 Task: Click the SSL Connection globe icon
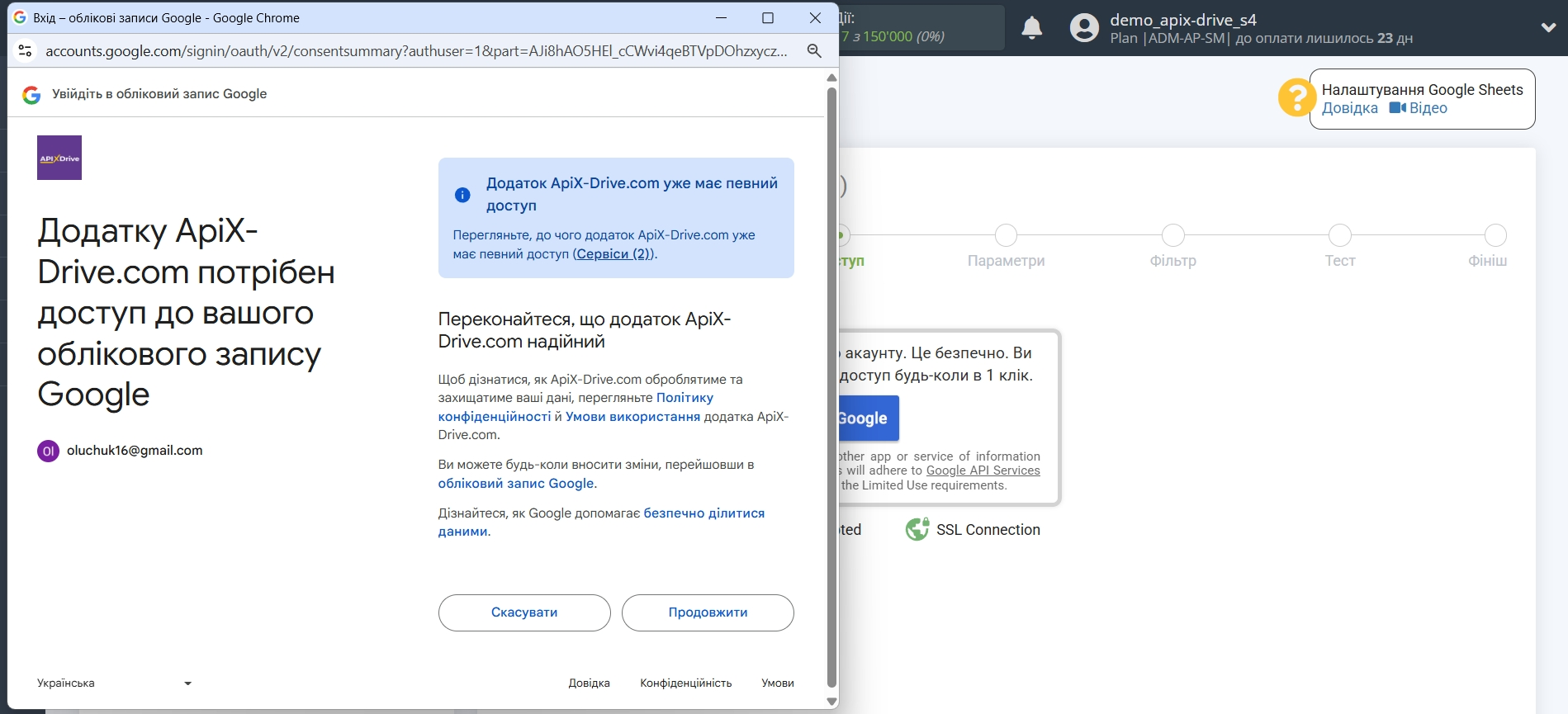917,529
